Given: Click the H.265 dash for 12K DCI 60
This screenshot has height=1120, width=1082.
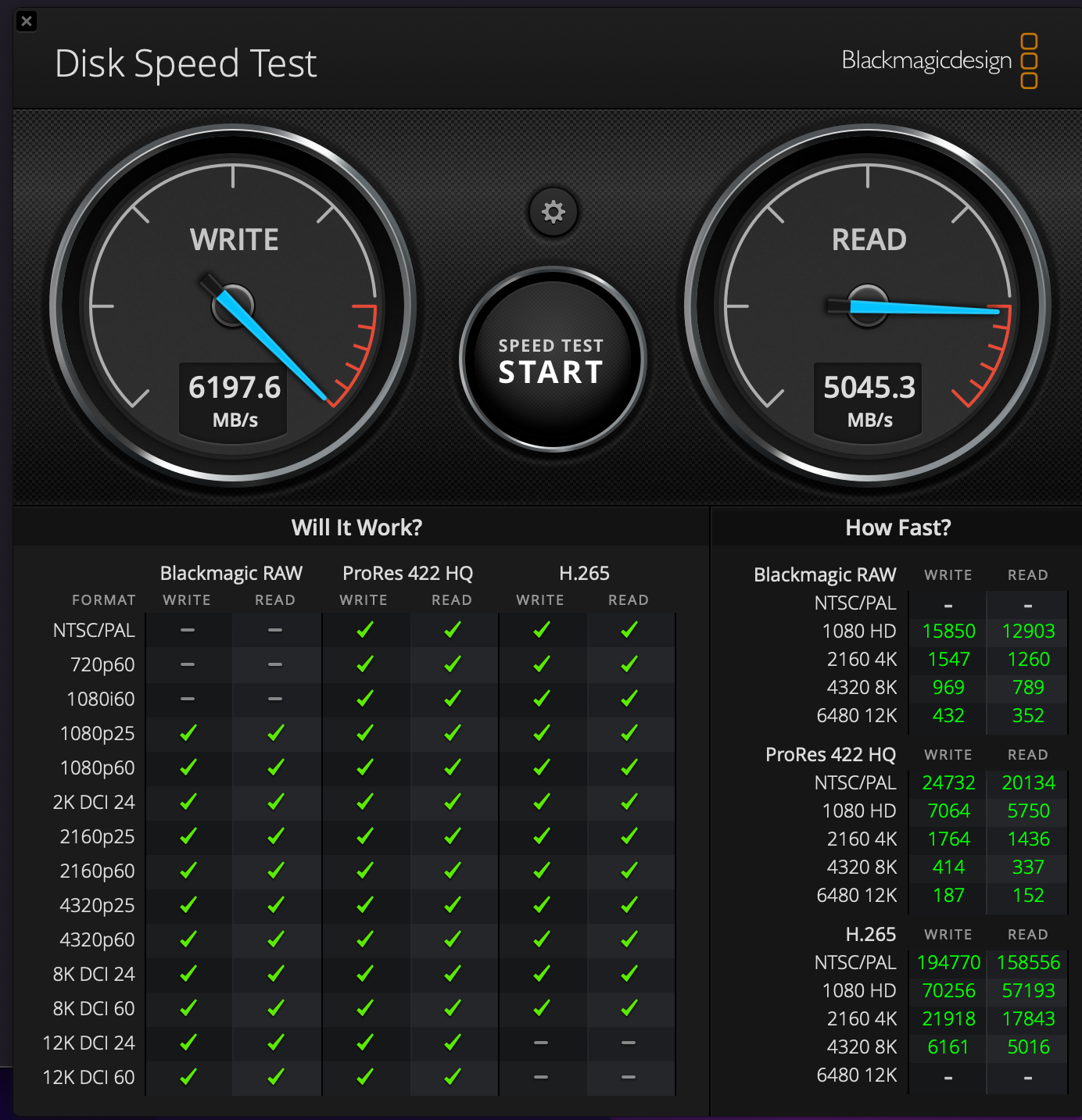Looking at the screenshot, I should tap(540, 1077).
